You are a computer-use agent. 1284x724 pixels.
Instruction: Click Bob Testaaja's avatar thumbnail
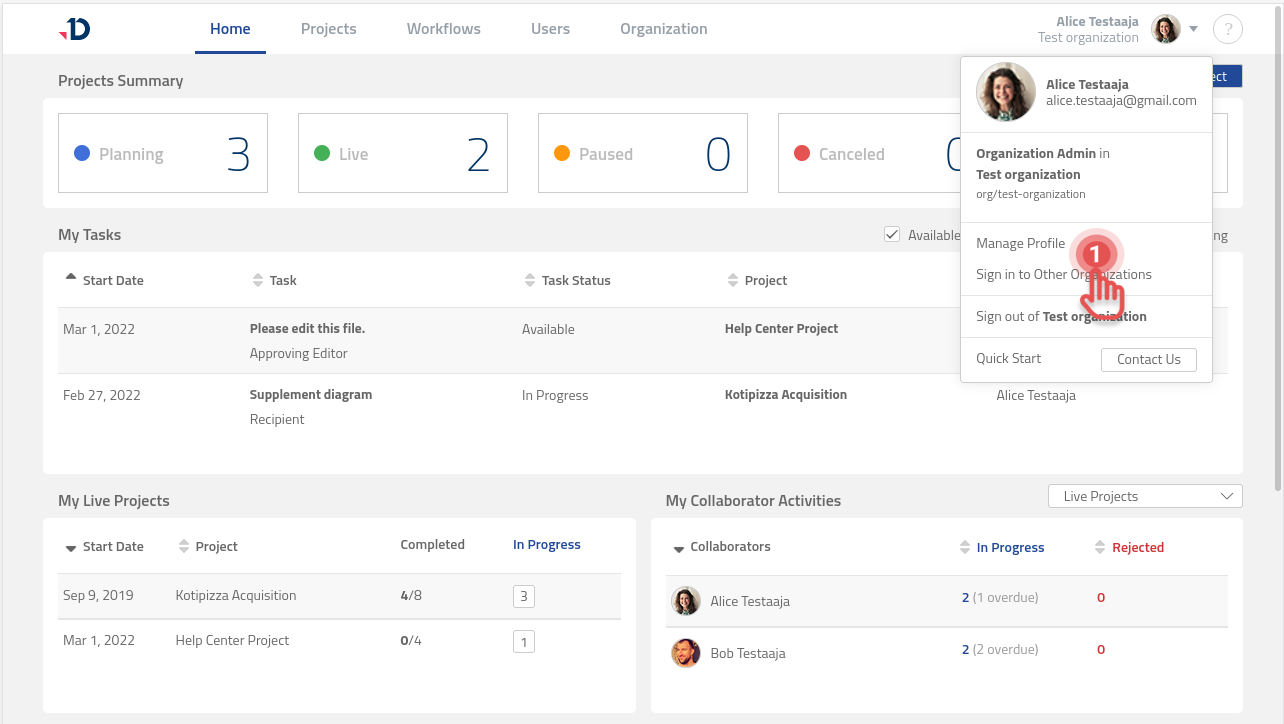coord(685,653)
